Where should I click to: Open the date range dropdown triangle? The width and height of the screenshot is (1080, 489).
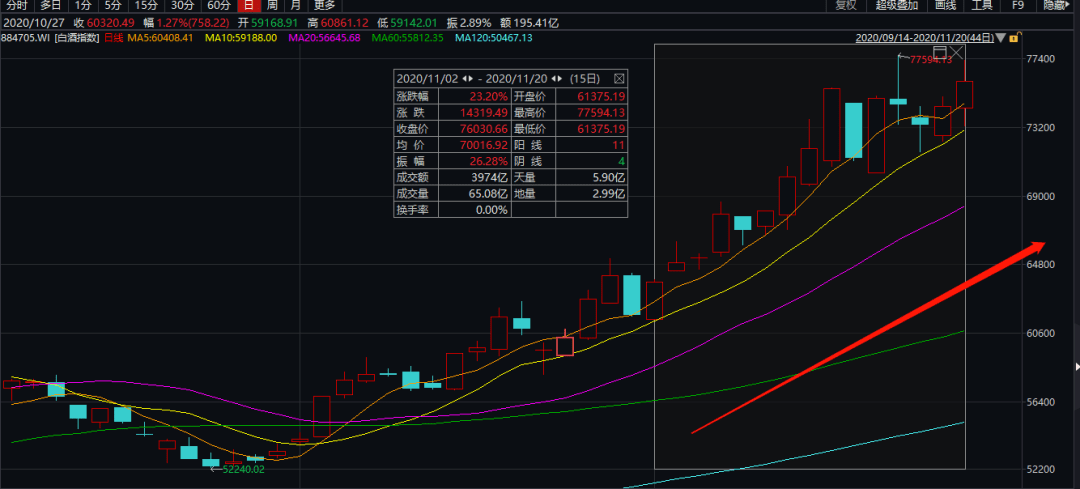(x=1001, y=38)
